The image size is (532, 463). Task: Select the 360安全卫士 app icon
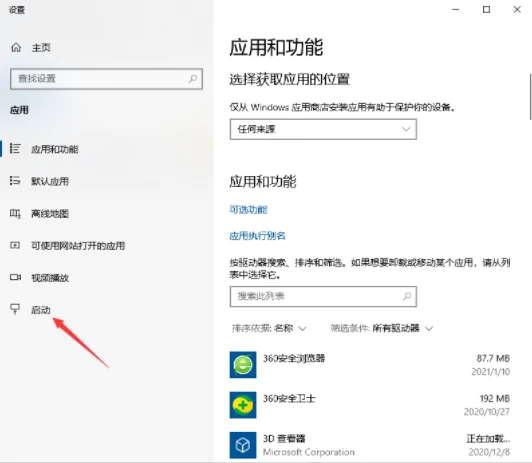click(x=243, y=405)
